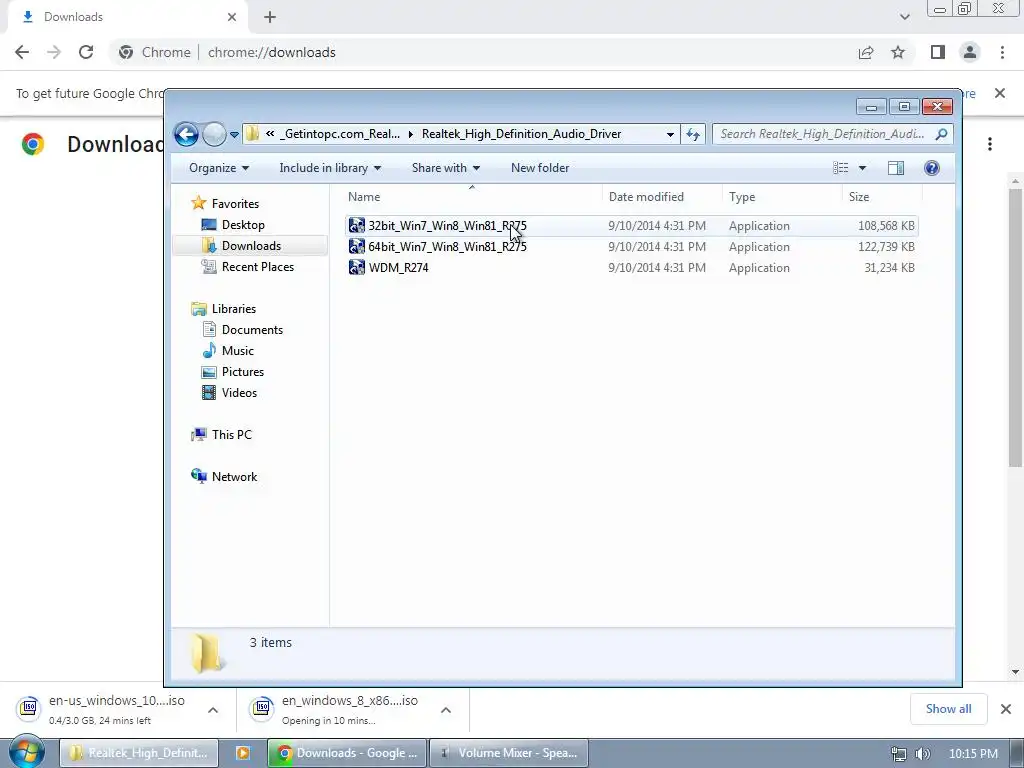Click the Search Realtek_High_Definition_Audio field
This screenshot has width=1024, height=768.
pyautogui.click(x=822, y=134)
